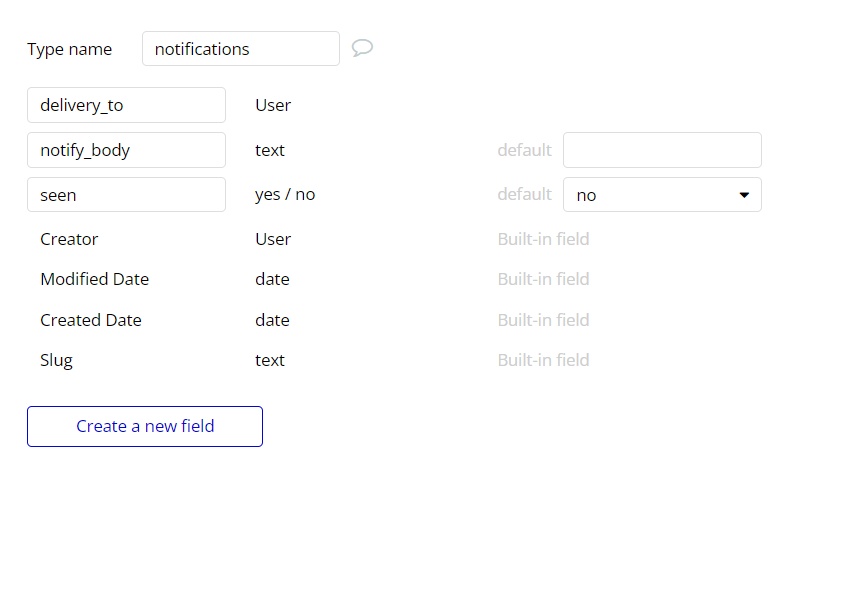Screen dimensions: 862x592
Task: Click the yes / no type label
Action: pos(285,195)
